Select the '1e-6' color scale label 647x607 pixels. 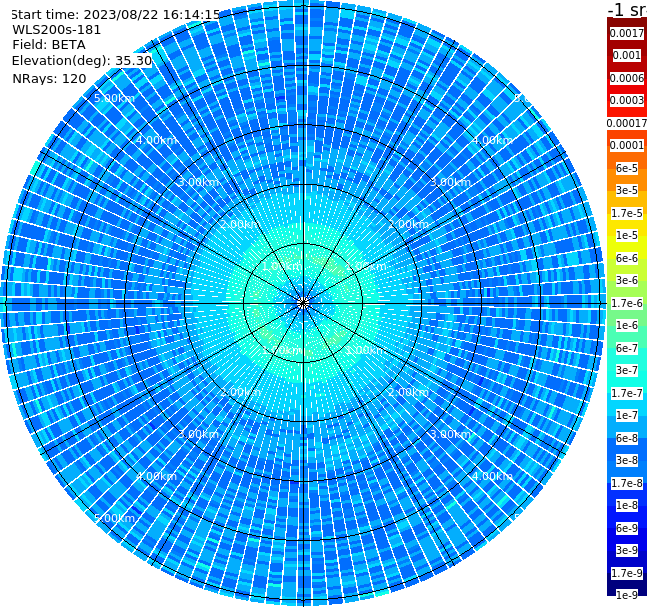point(627,325)
